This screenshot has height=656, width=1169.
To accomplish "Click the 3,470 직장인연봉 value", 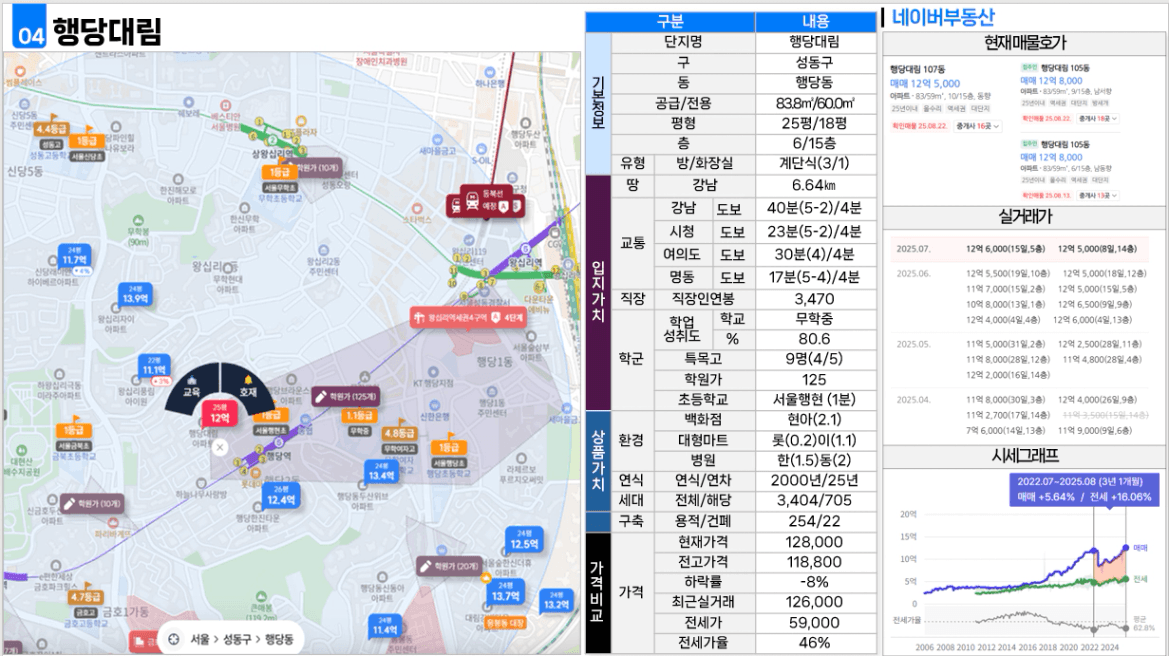I will pyautogui.click(x=815, y=299).
